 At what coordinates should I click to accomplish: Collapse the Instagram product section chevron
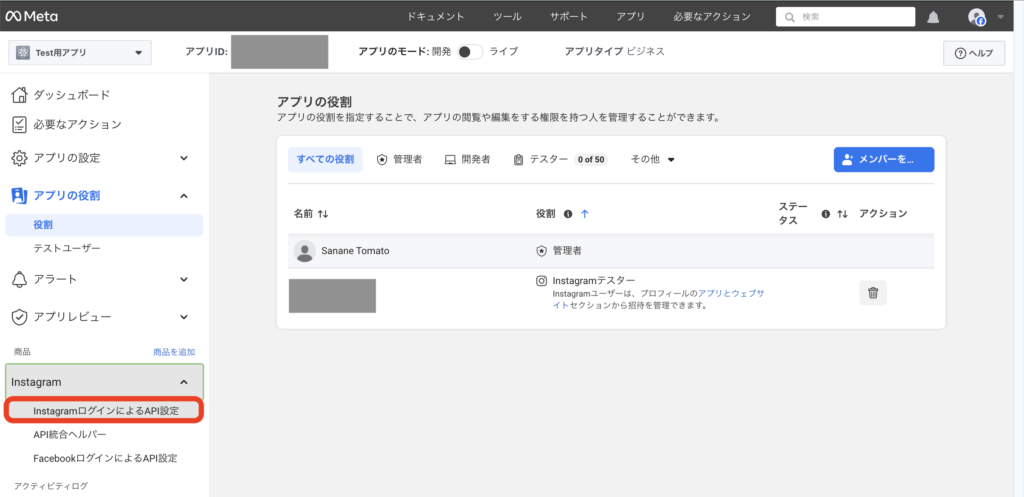[x=184, y=382]
